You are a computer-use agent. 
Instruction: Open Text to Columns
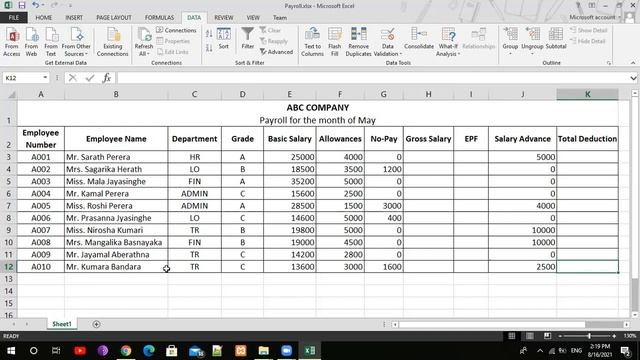click(313, 42)
